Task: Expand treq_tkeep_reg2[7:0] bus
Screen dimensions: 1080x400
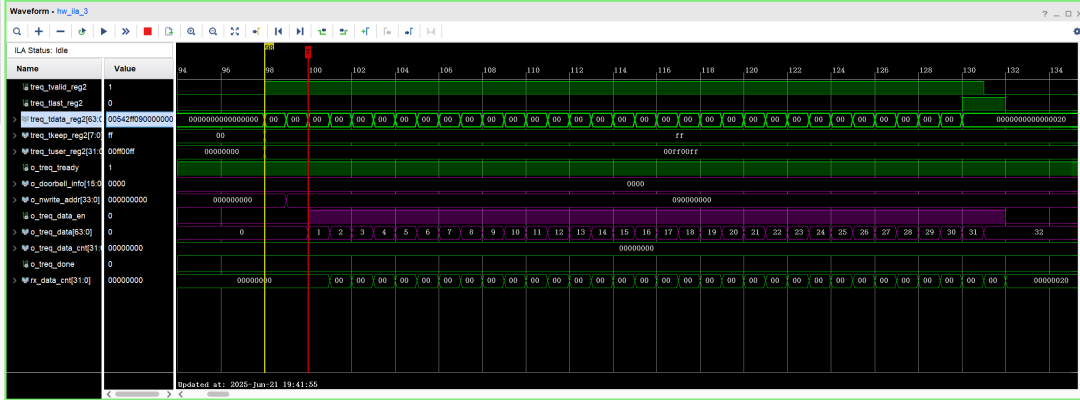Action: [x=15, y=136]
